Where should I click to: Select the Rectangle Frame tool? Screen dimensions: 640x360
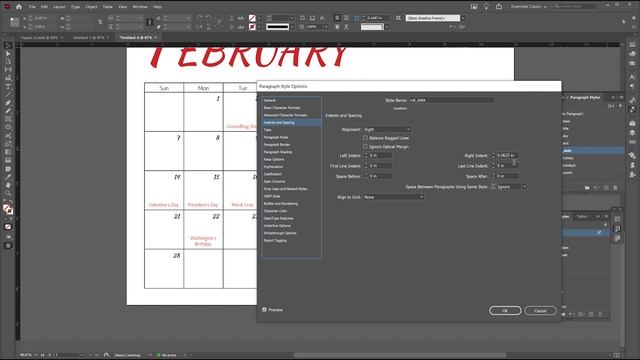tap(8, 119)
